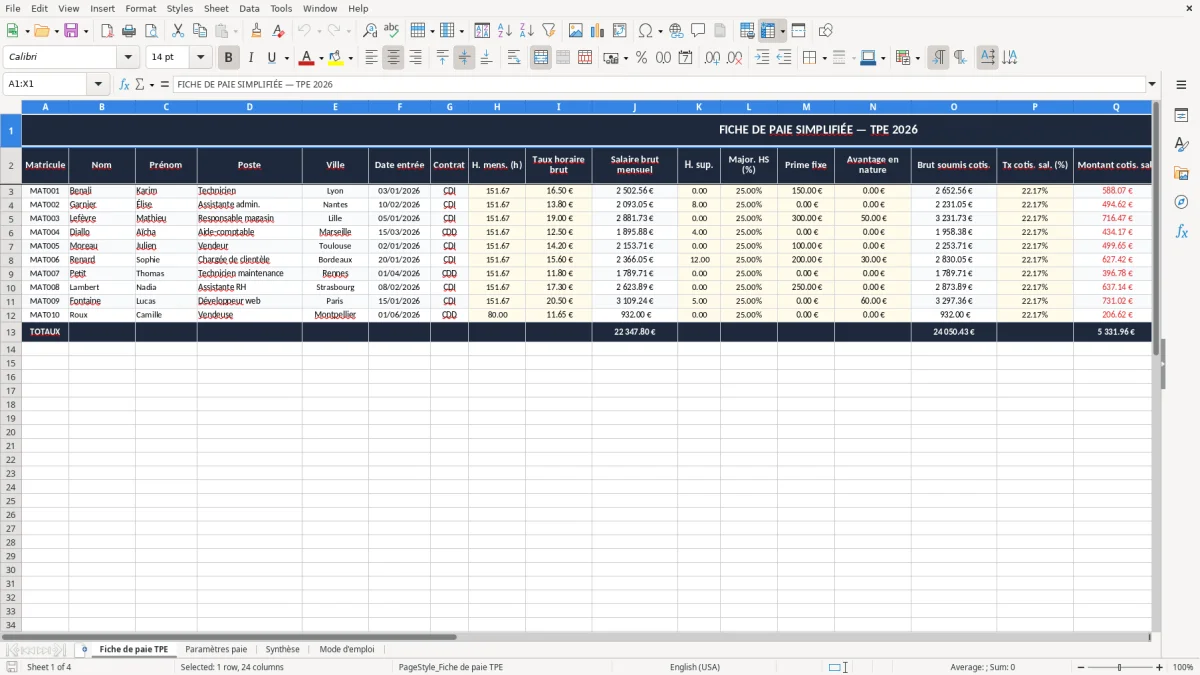Open the sidebar Gallery icon
The image size is (1200, 675).
(1181, 173)
